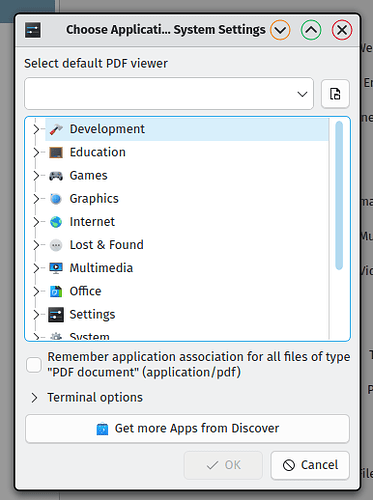The height and width of the screenshot is (500, 373).
Task: Select the Settings row text
Action: pos(92,315)
